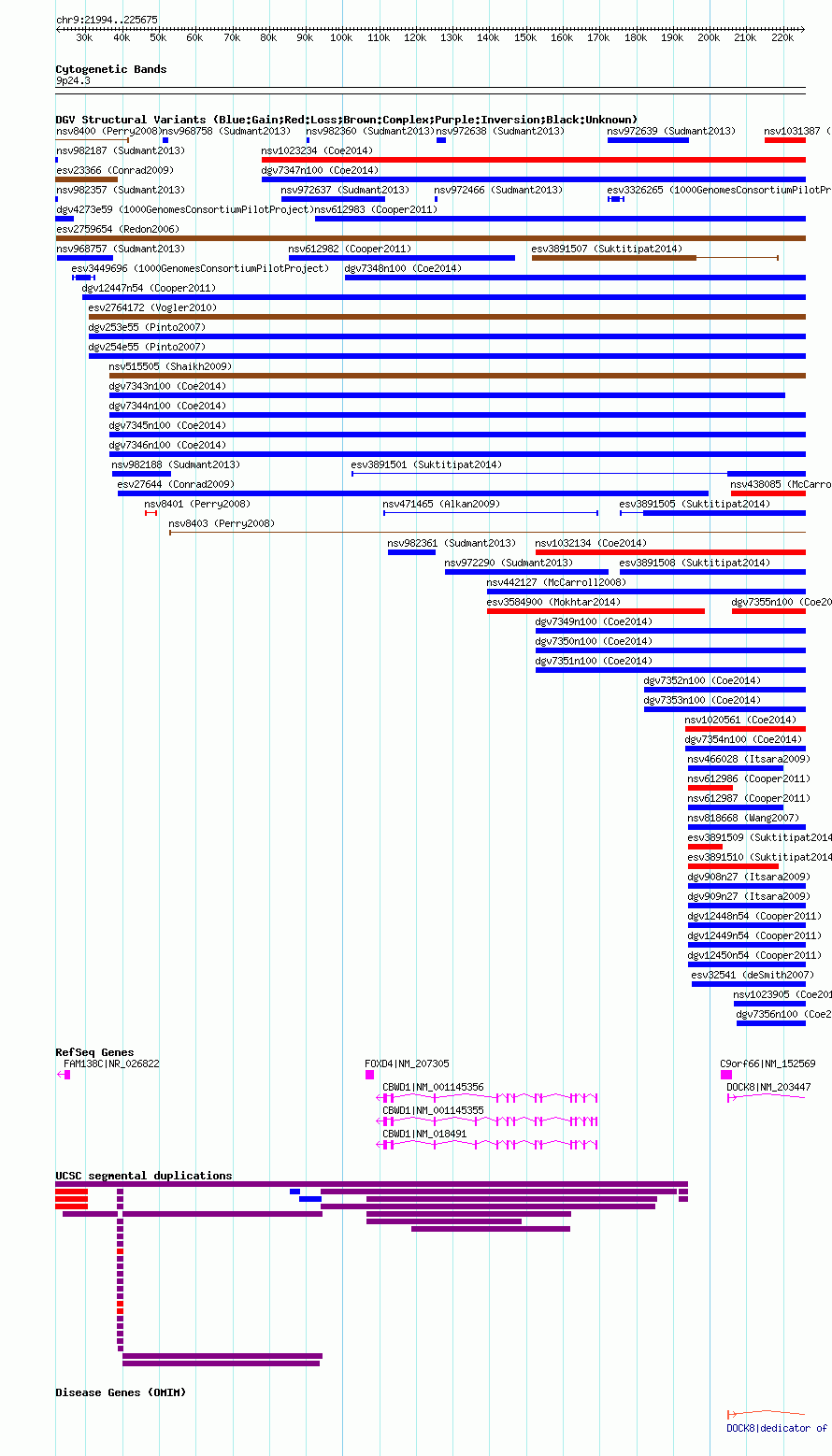
Task: Select the DOCK8|NM_203447 gene label
Action: 769,1088
